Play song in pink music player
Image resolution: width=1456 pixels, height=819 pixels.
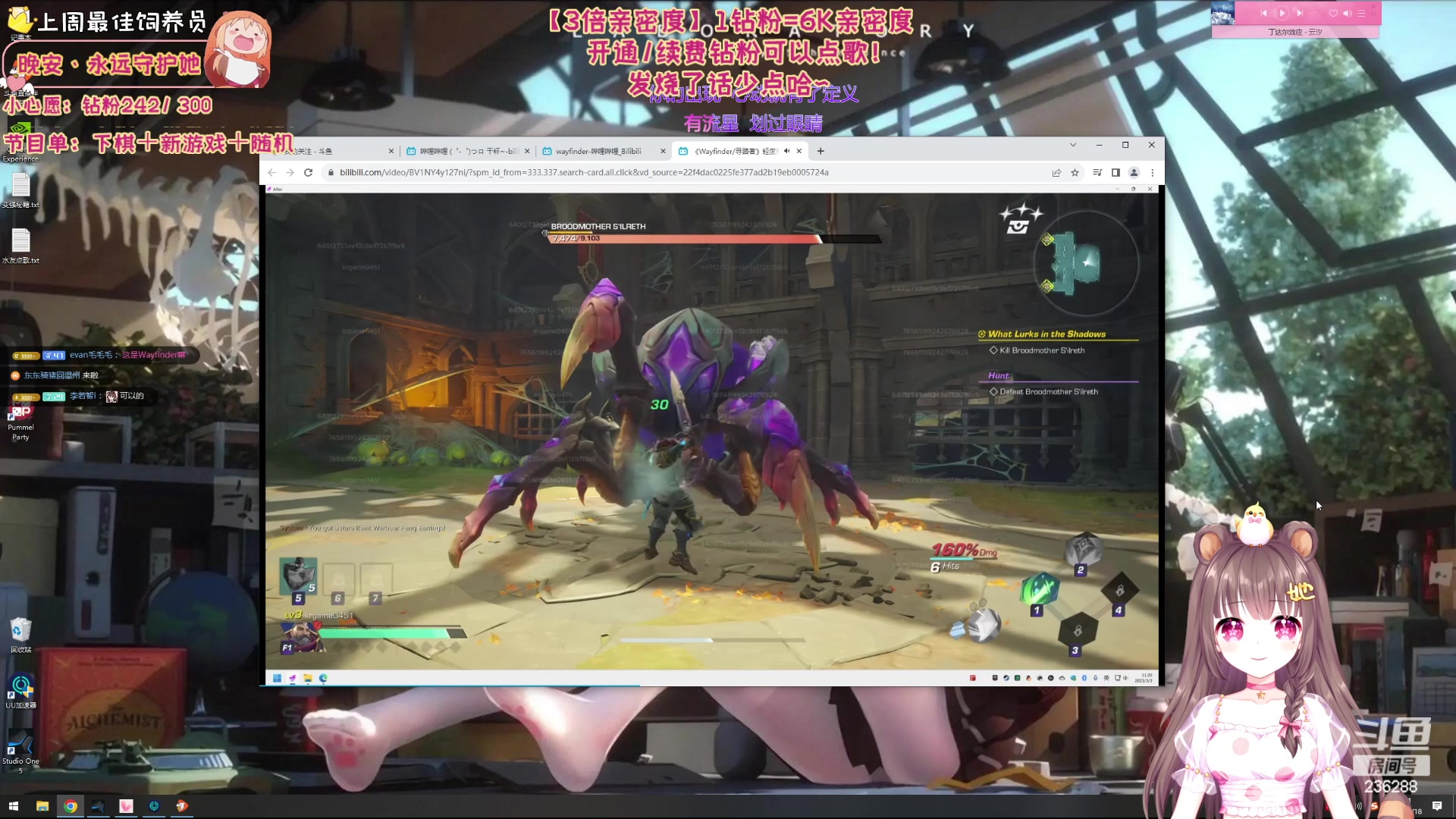(1282, 13)
